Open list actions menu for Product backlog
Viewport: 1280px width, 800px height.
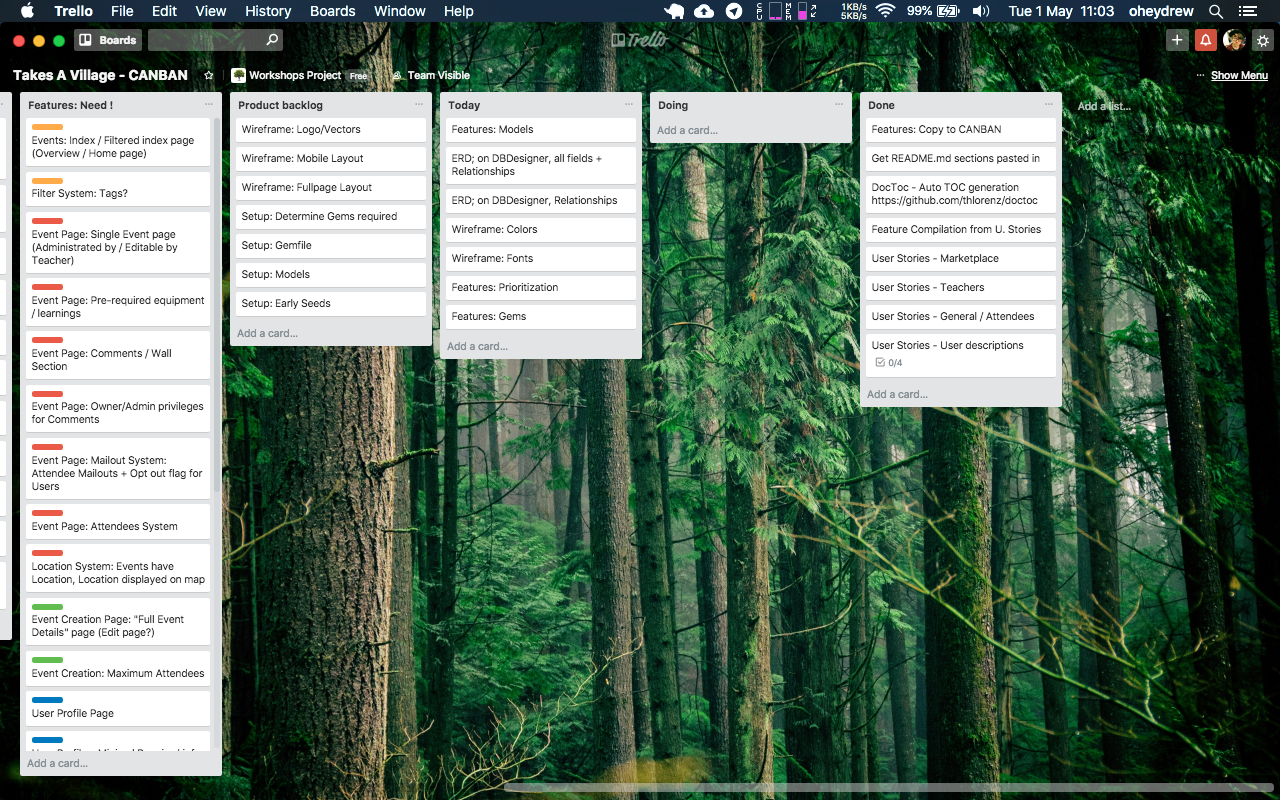coord(419,104)
